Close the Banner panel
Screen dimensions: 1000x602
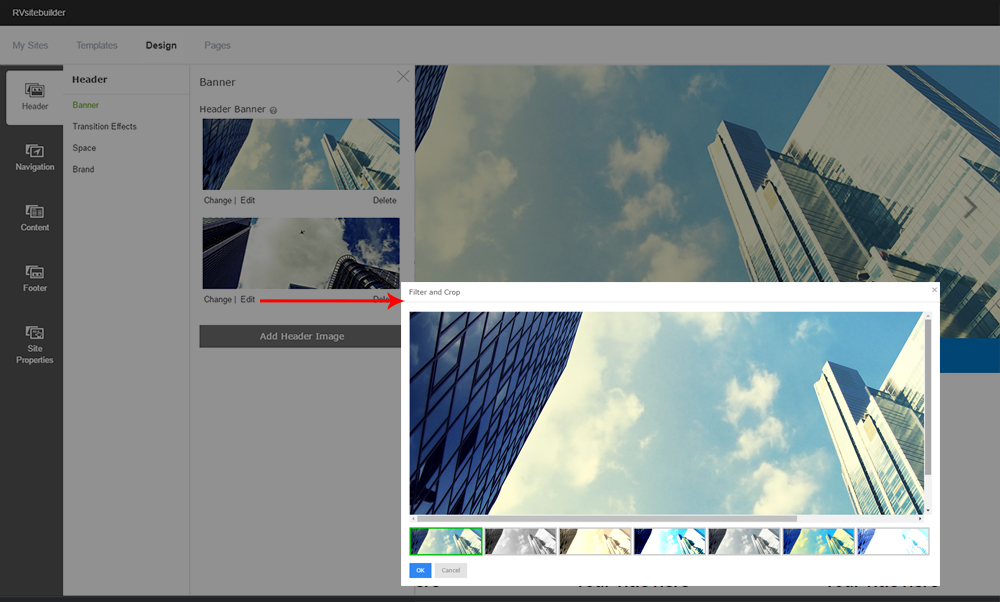403,76
